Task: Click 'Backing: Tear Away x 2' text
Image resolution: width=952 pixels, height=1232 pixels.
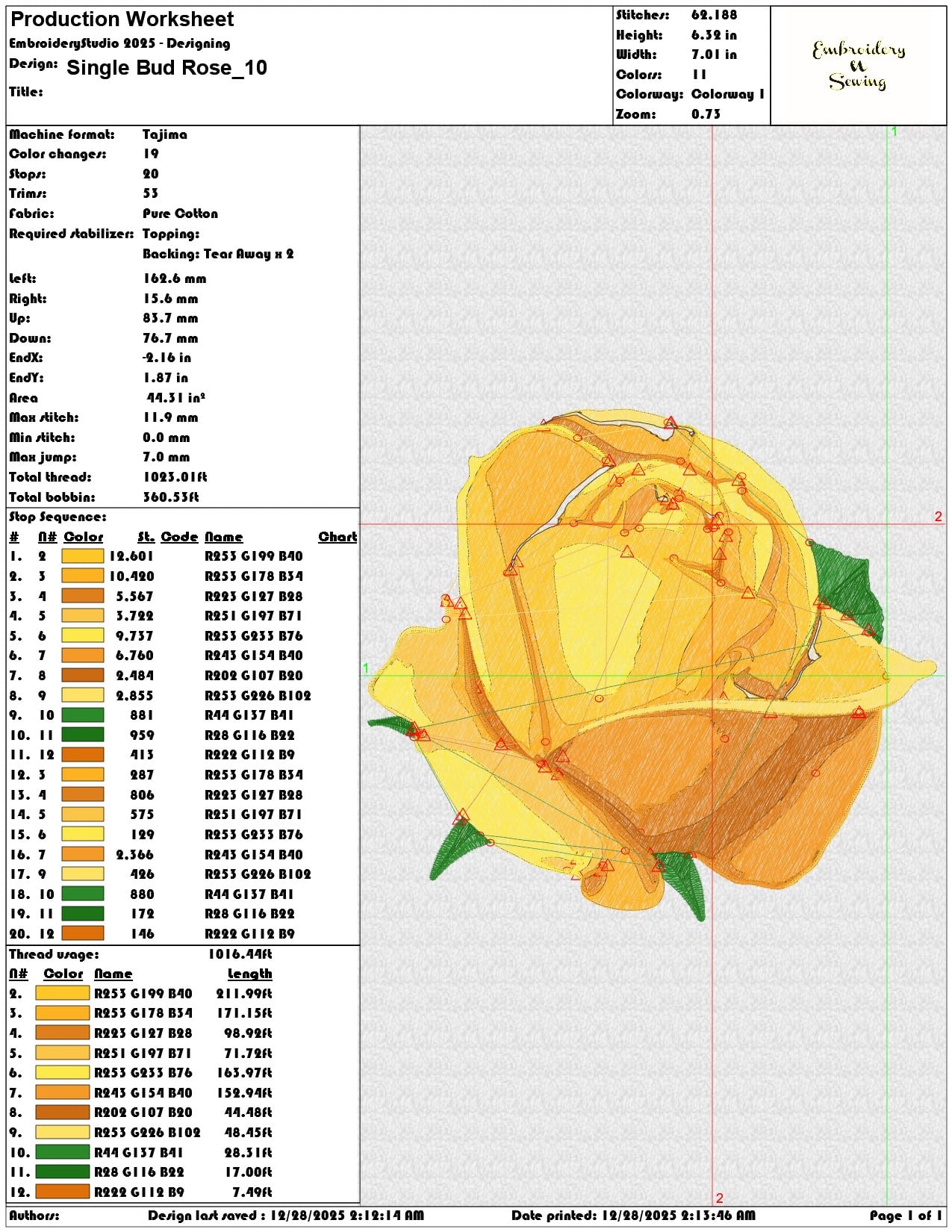Action: coord(218,254)
